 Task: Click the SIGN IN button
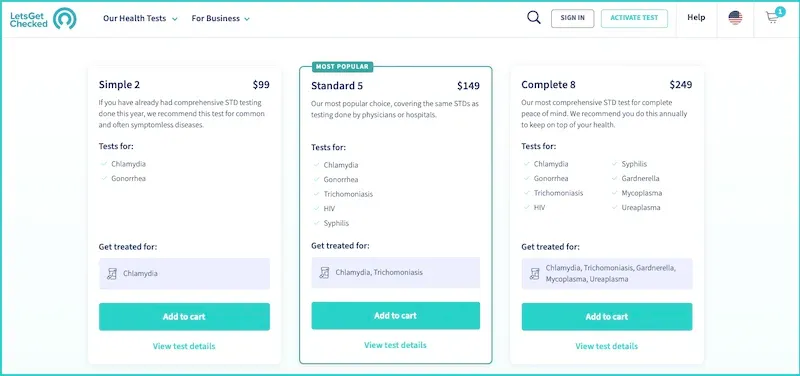pyautogui.click(x=572, y=18)
